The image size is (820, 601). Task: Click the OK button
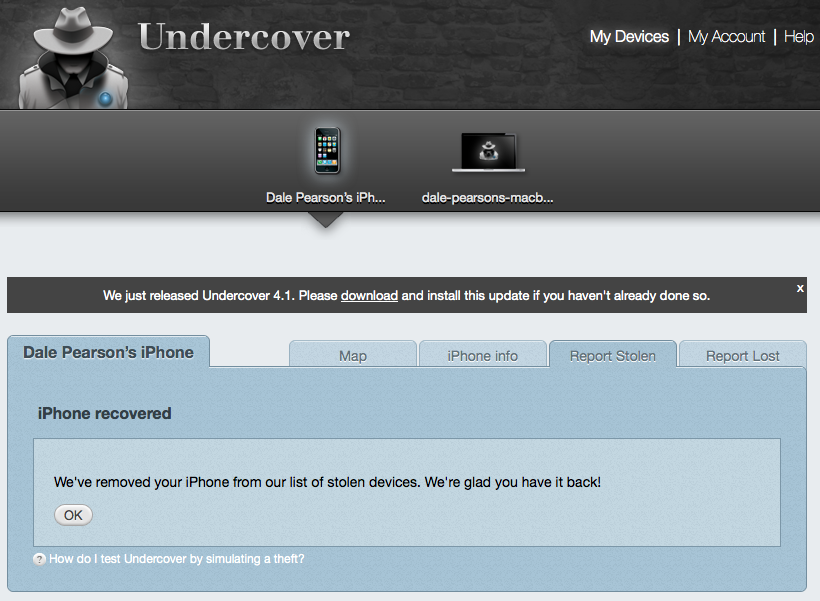click(73, 515)
